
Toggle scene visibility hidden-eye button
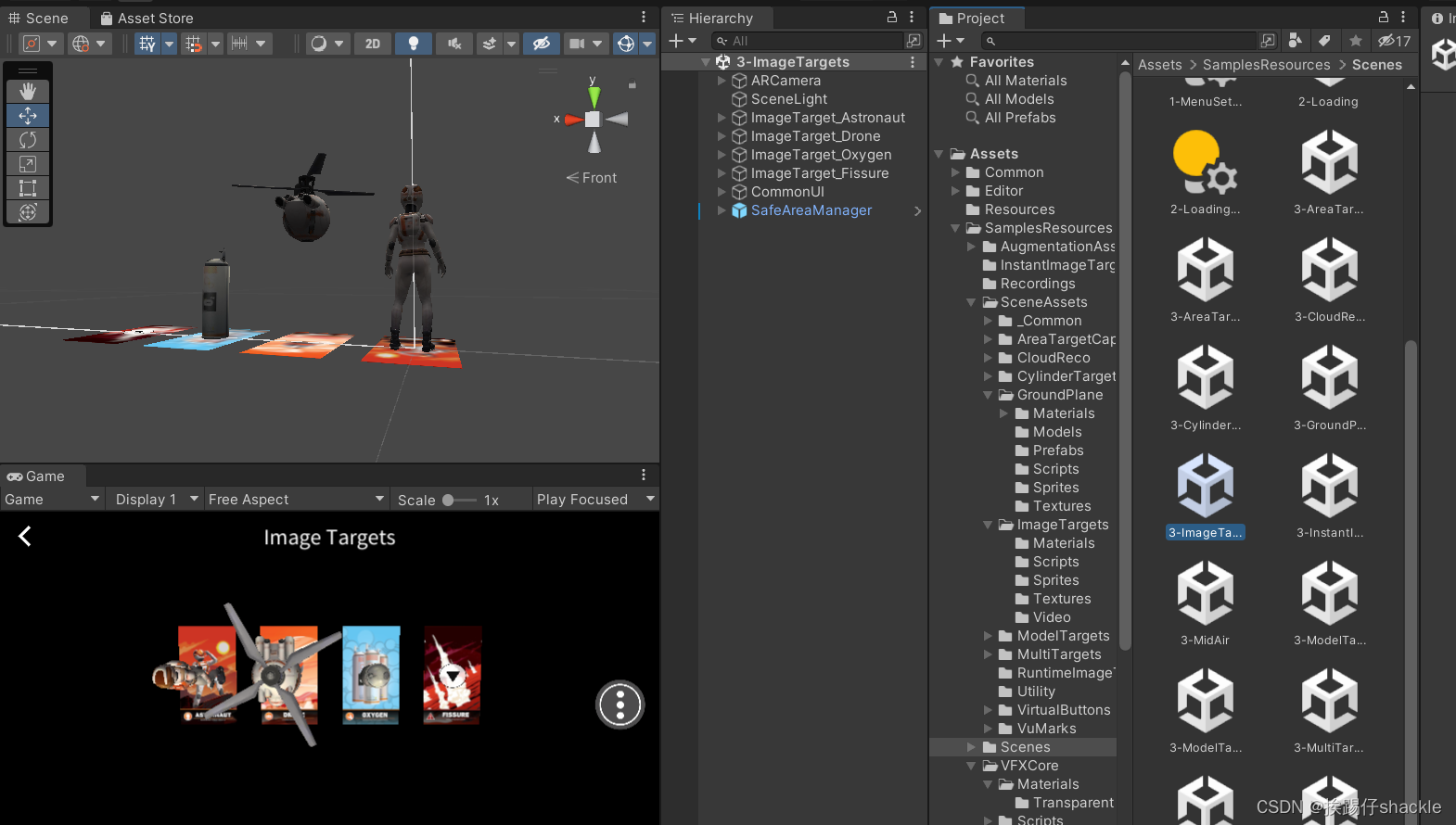click(x=542, y=44)
